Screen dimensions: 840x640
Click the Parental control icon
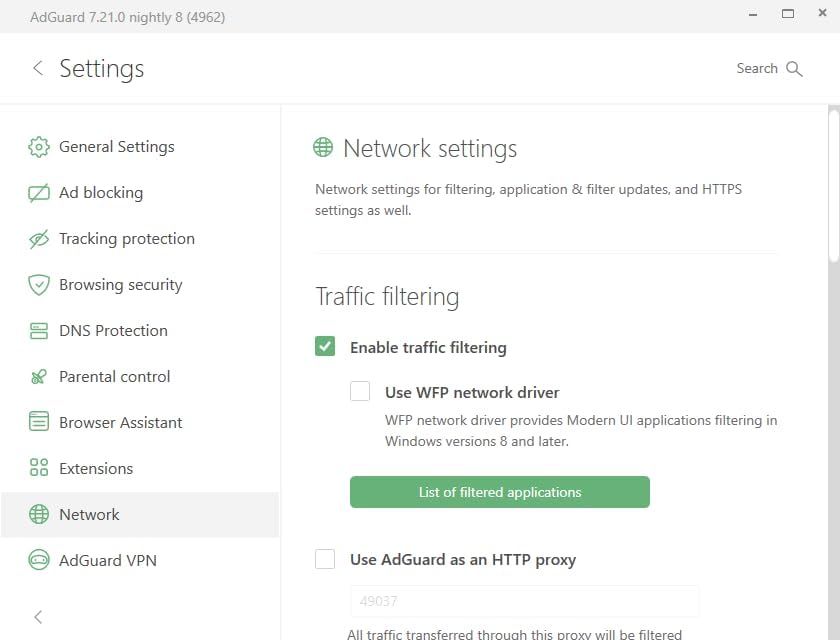pyautogui.click(x=39, y=377)
